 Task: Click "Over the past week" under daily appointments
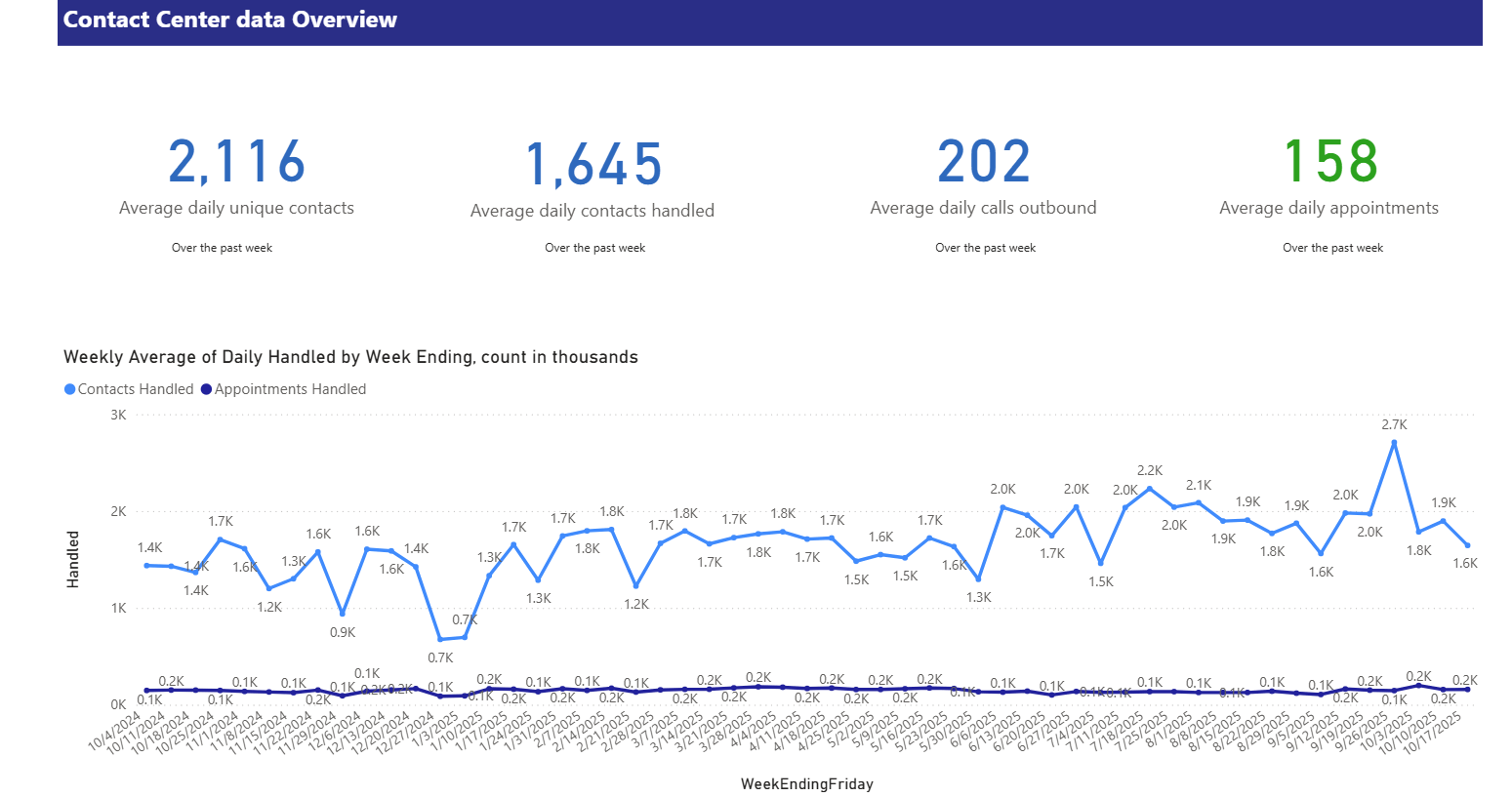(x=1332, y=248)
